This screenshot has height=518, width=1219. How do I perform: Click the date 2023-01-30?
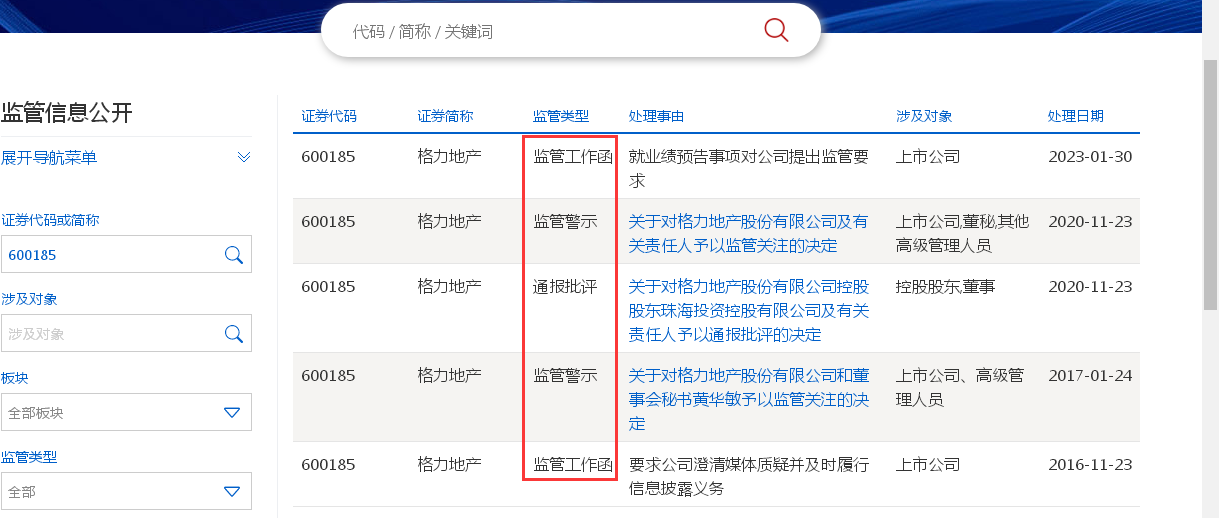pos(1090,157)
